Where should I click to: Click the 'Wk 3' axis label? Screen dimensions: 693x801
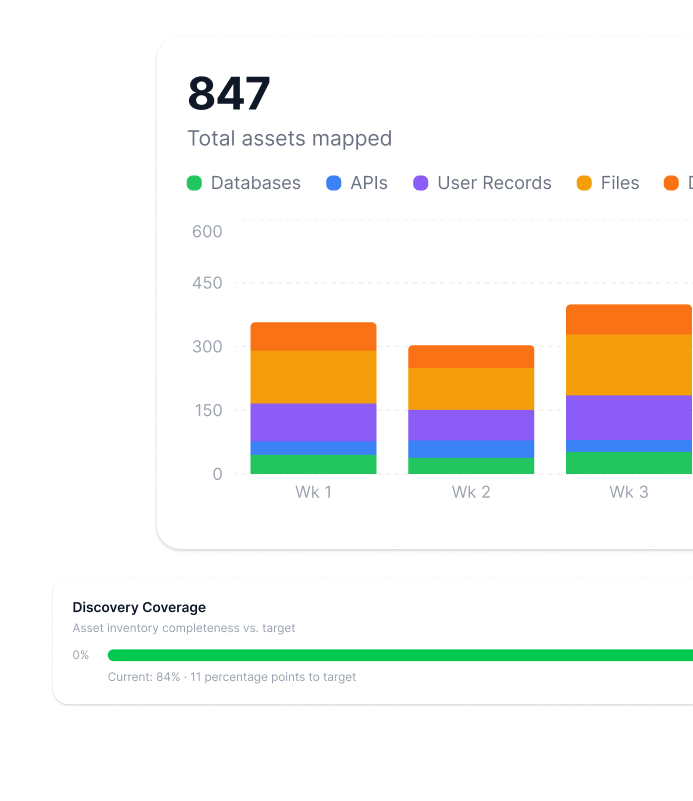click(629, 492)
